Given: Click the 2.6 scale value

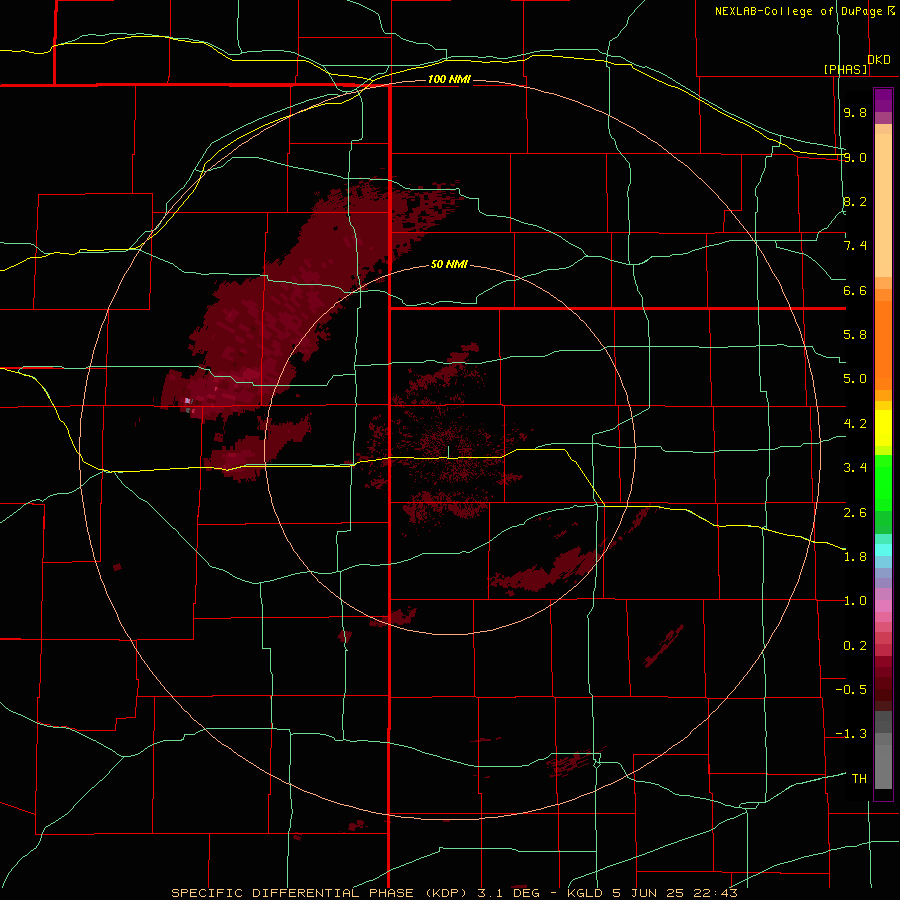Looking at the screenshot, I should click(855, 513).
